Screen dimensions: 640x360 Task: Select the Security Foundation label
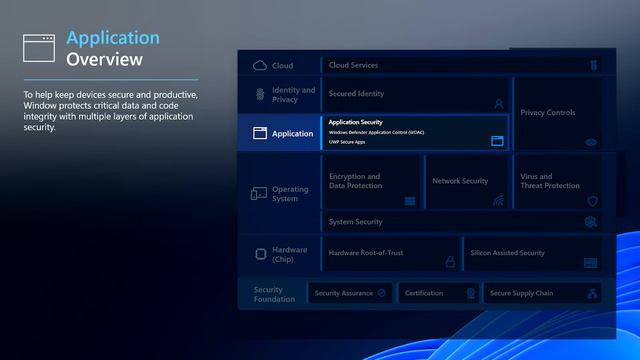[274, 294]
